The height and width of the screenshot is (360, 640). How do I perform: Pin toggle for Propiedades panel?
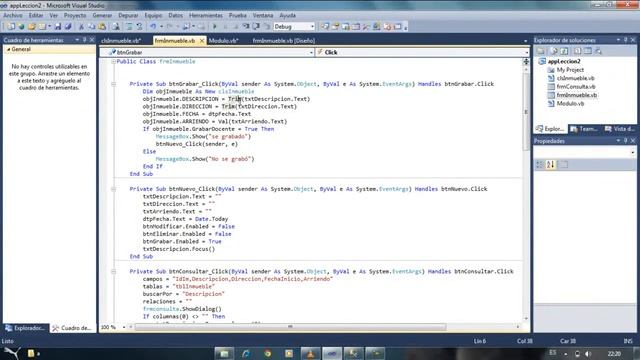pos(625,141)
